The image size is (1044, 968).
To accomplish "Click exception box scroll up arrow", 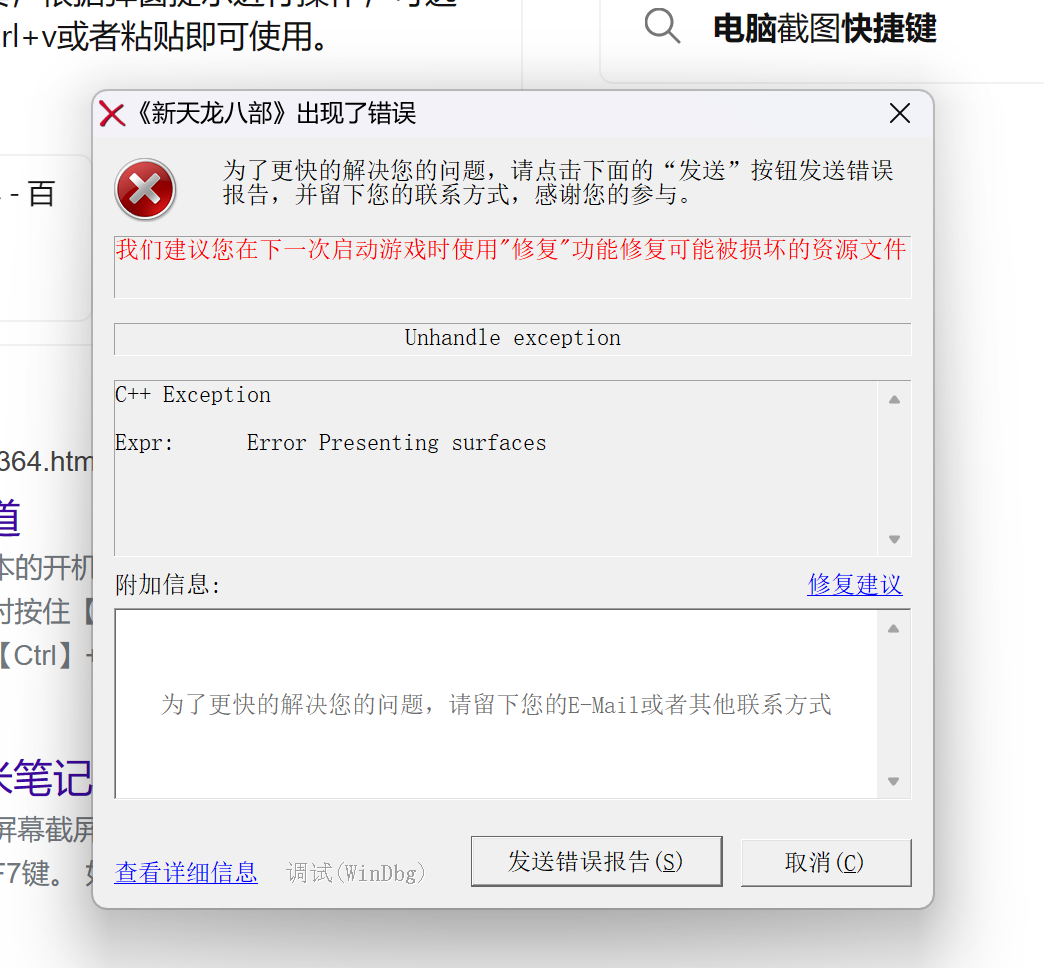I will [894, 399].
